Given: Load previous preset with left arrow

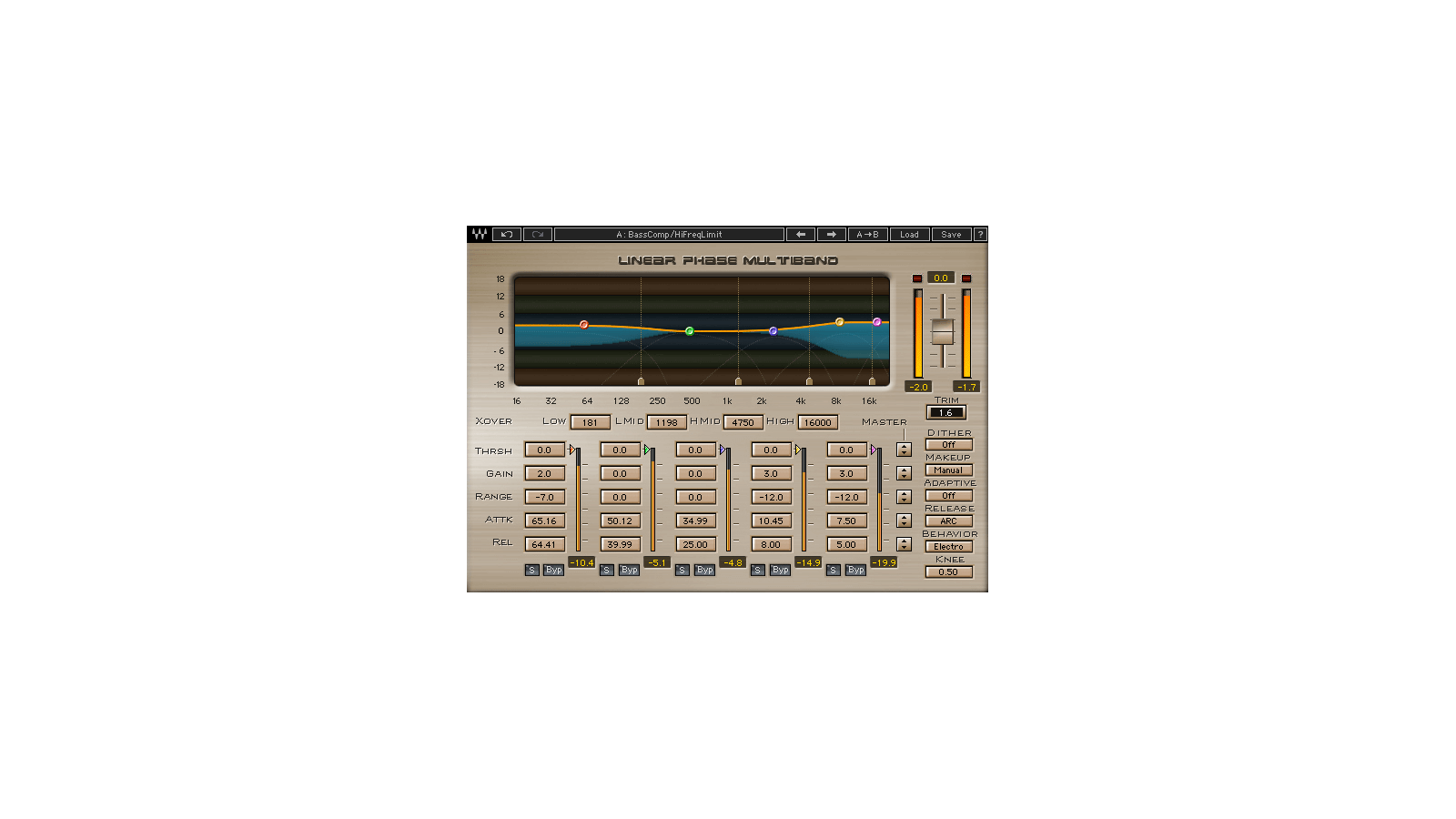Looking at the screenshot, I should (x=801, y=234).
